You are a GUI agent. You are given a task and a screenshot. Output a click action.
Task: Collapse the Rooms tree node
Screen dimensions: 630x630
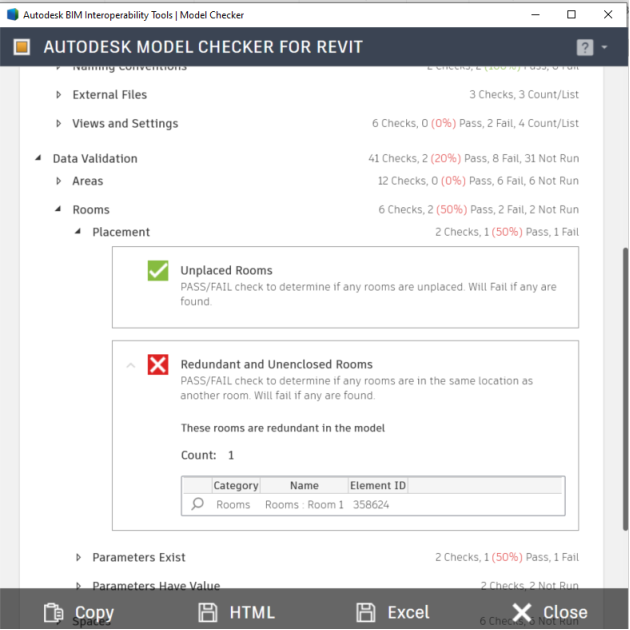pyautogui.click(x=59, y=210)
